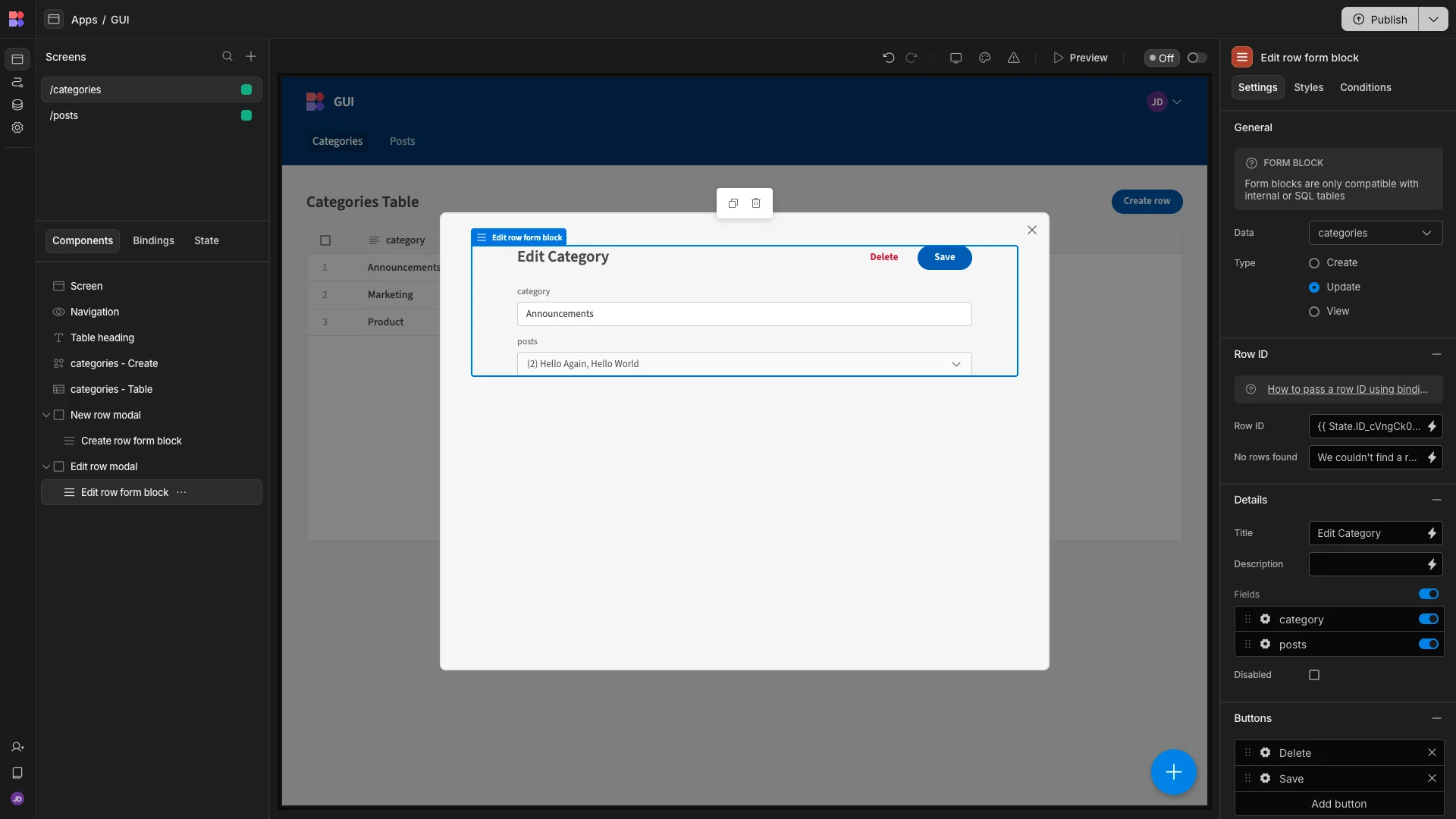This screenshot has width=1456, height=819.
Task: Click the Description input field
Action: [1367, 564]
